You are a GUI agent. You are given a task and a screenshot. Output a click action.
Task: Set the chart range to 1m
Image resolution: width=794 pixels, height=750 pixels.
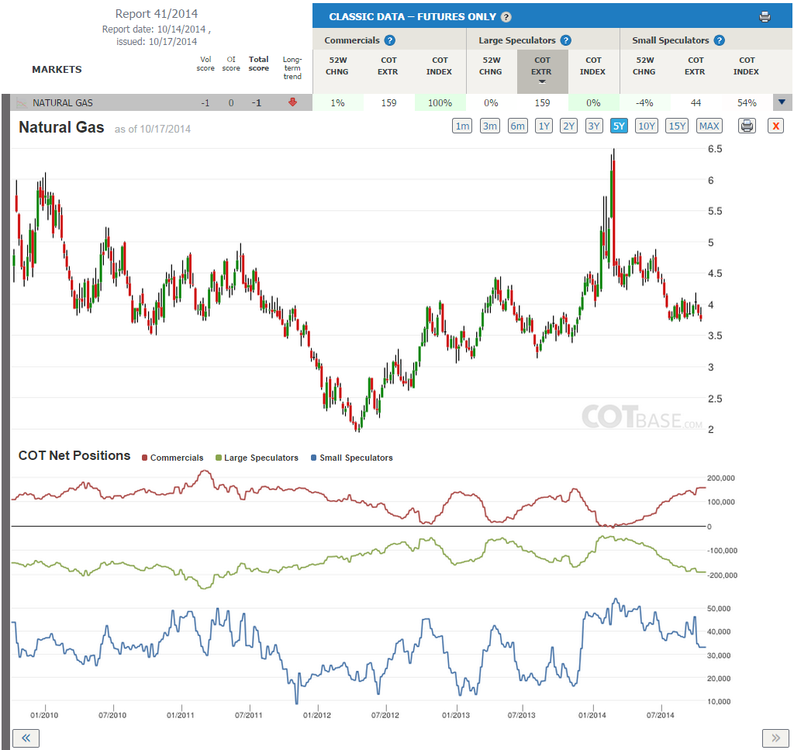coord(462,126)
